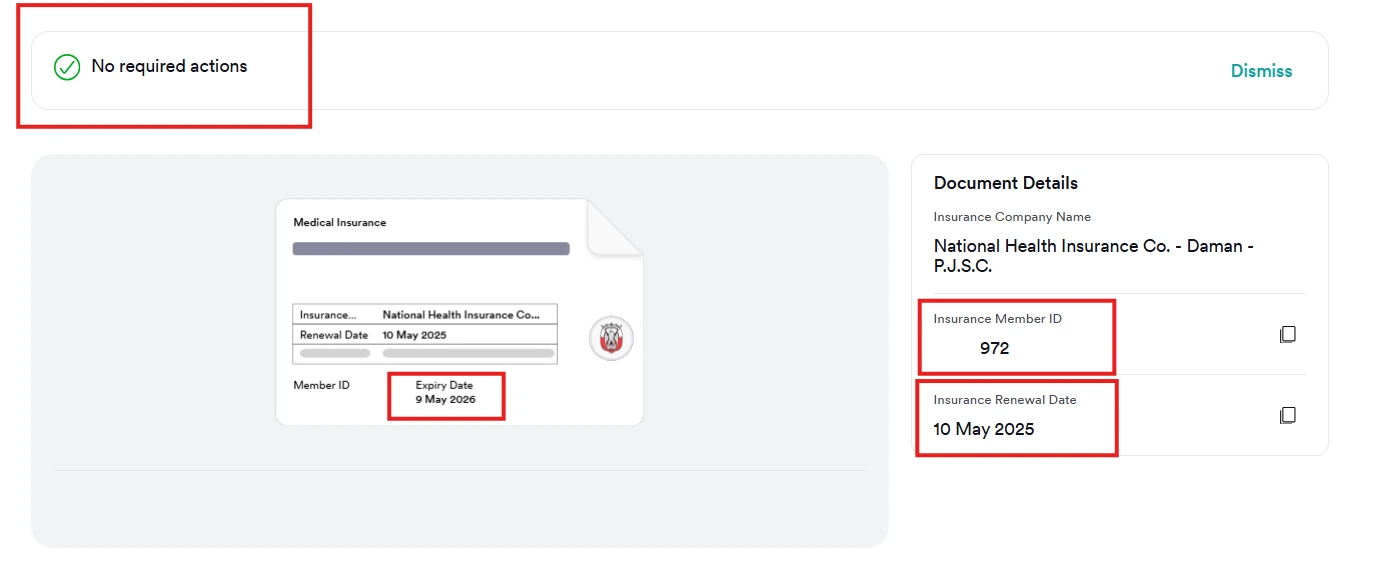Click the emblem logo on the insurance card
The image size is (1382, 583).
pos(611,339)
